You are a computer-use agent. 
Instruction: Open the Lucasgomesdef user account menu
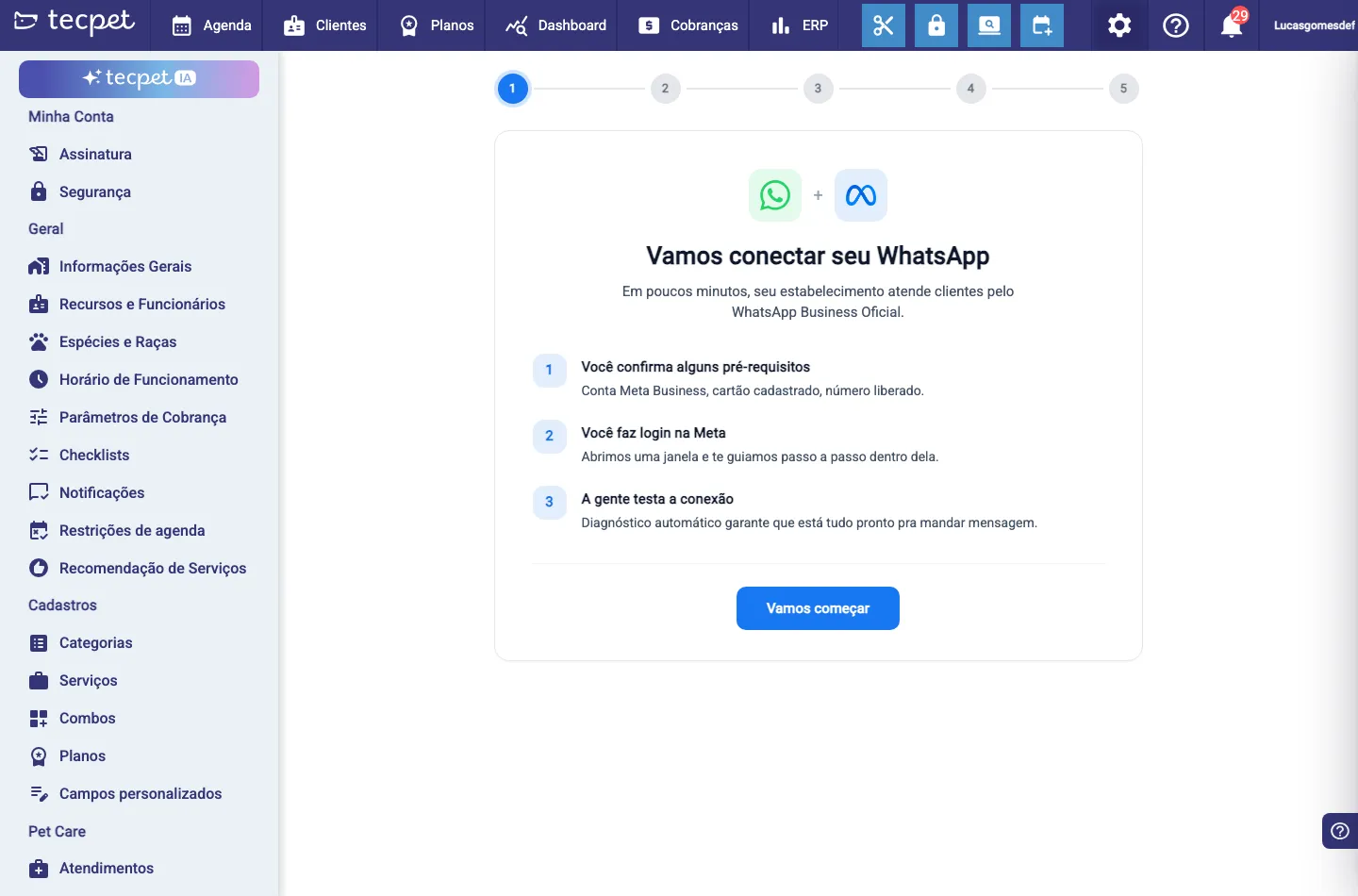click(1315, 25)
